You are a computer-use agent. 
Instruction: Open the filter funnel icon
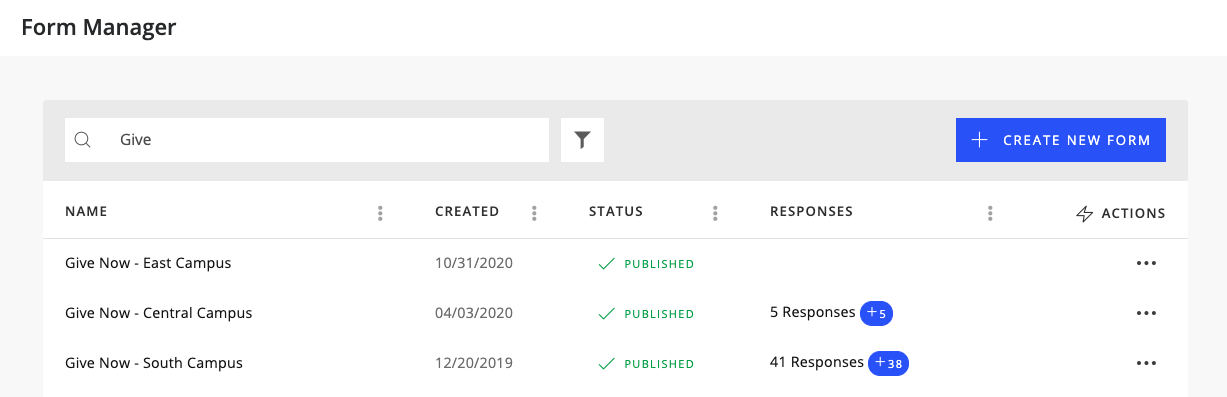[582, 140]
